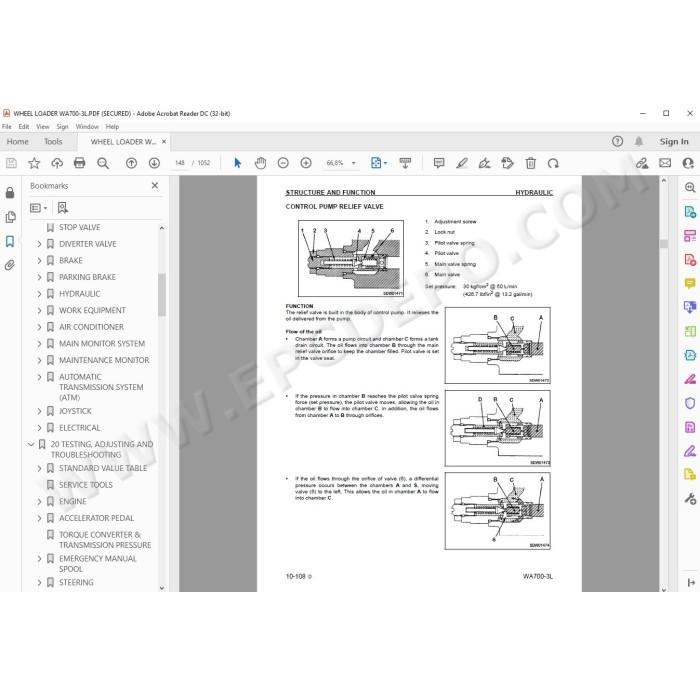The height and width of the screenshot is (700, 700).
Task: Open TORQUE CONVERTER & TRANSMISSION PRESSURE bookmark
Action: coord(105,540)
